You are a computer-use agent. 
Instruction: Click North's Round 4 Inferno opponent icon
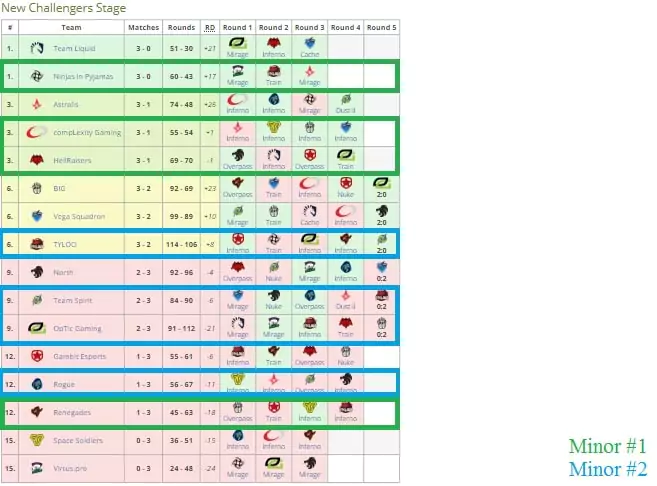click(346, 267)
